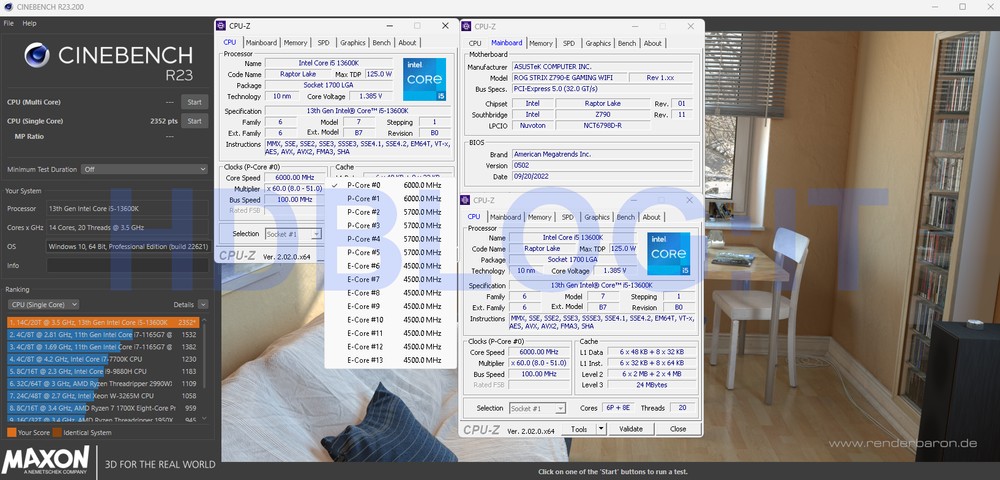
Task: Click the Validate button in CPU-Z
Action: [x=631, y=429]
